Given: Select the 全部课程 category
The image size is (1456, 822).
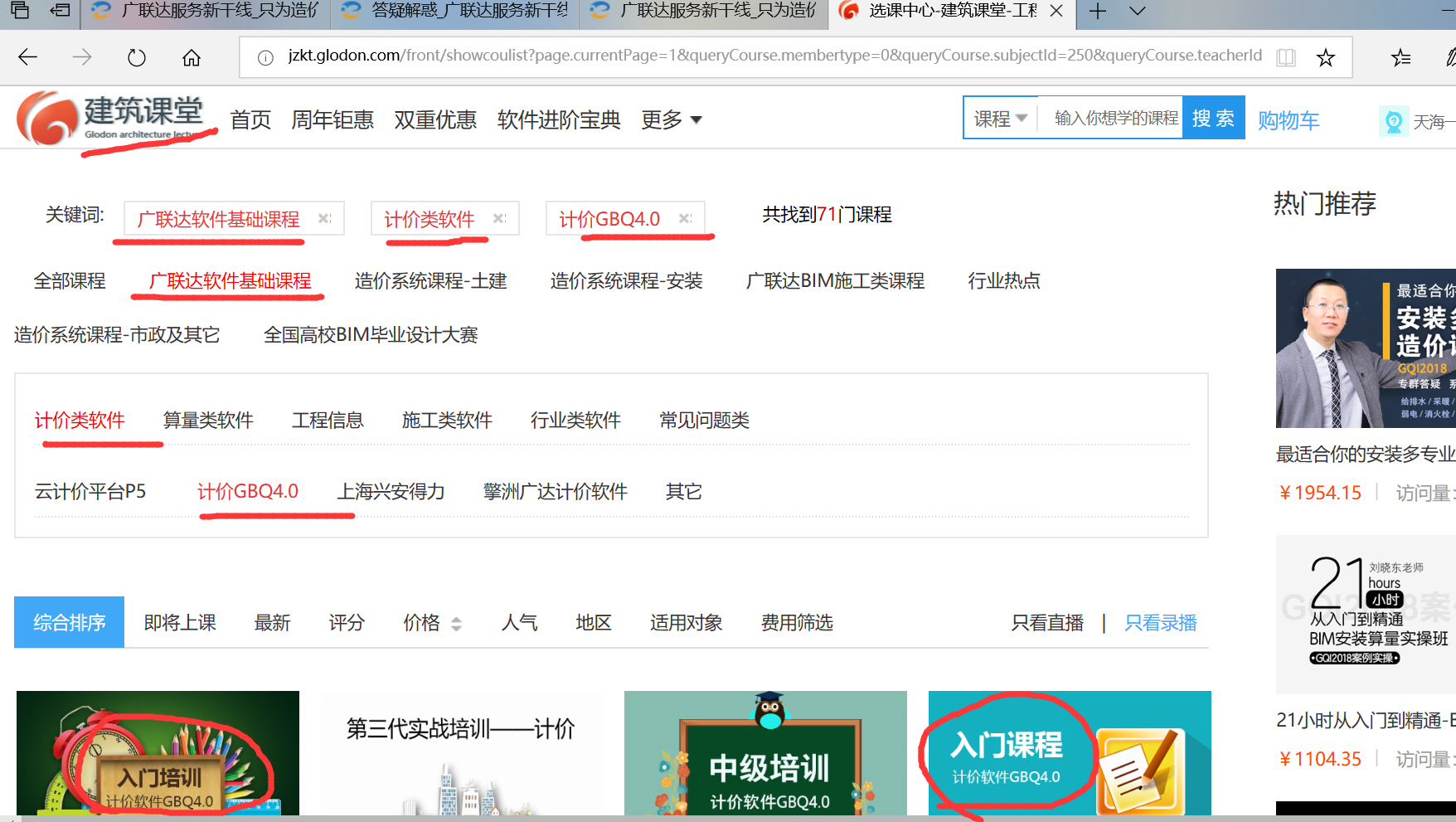Looking at the screenshot, I should pos(70,281).
